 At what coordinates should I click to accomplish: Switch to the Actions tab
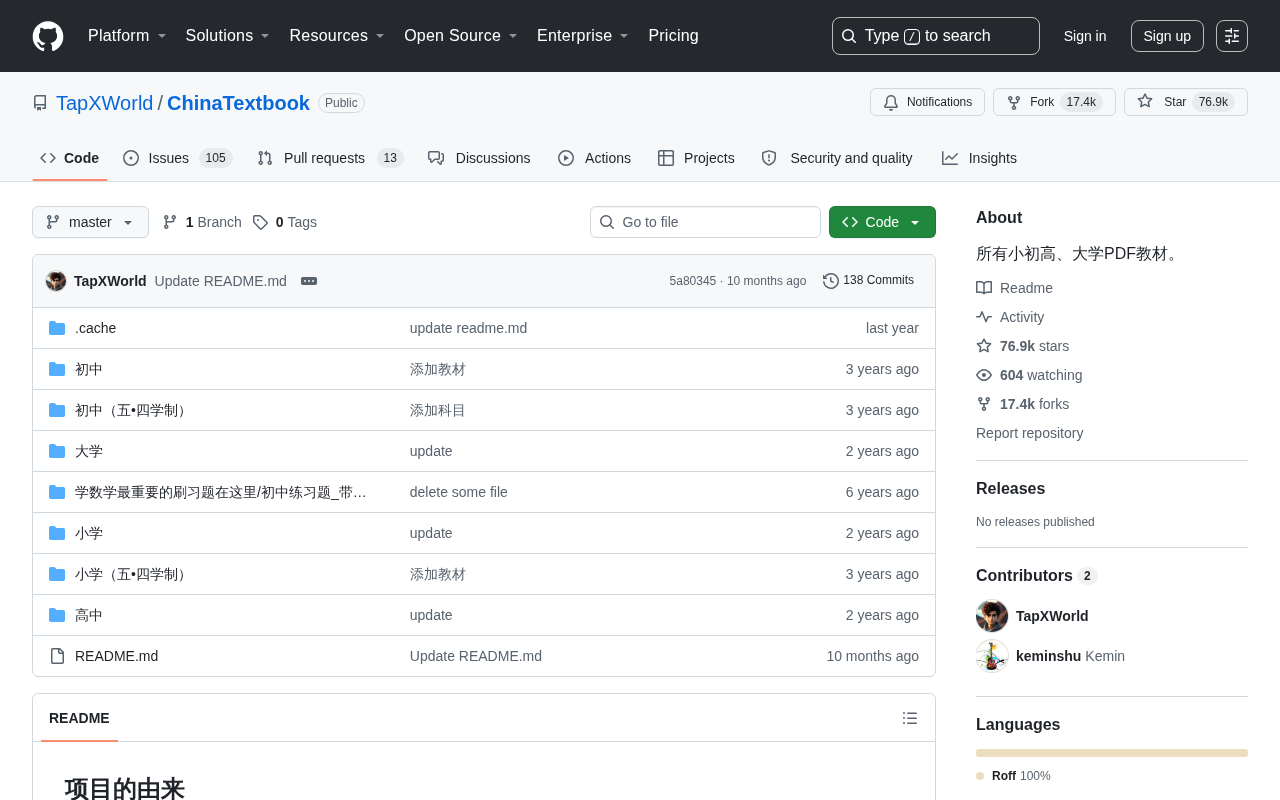(594, 158)
